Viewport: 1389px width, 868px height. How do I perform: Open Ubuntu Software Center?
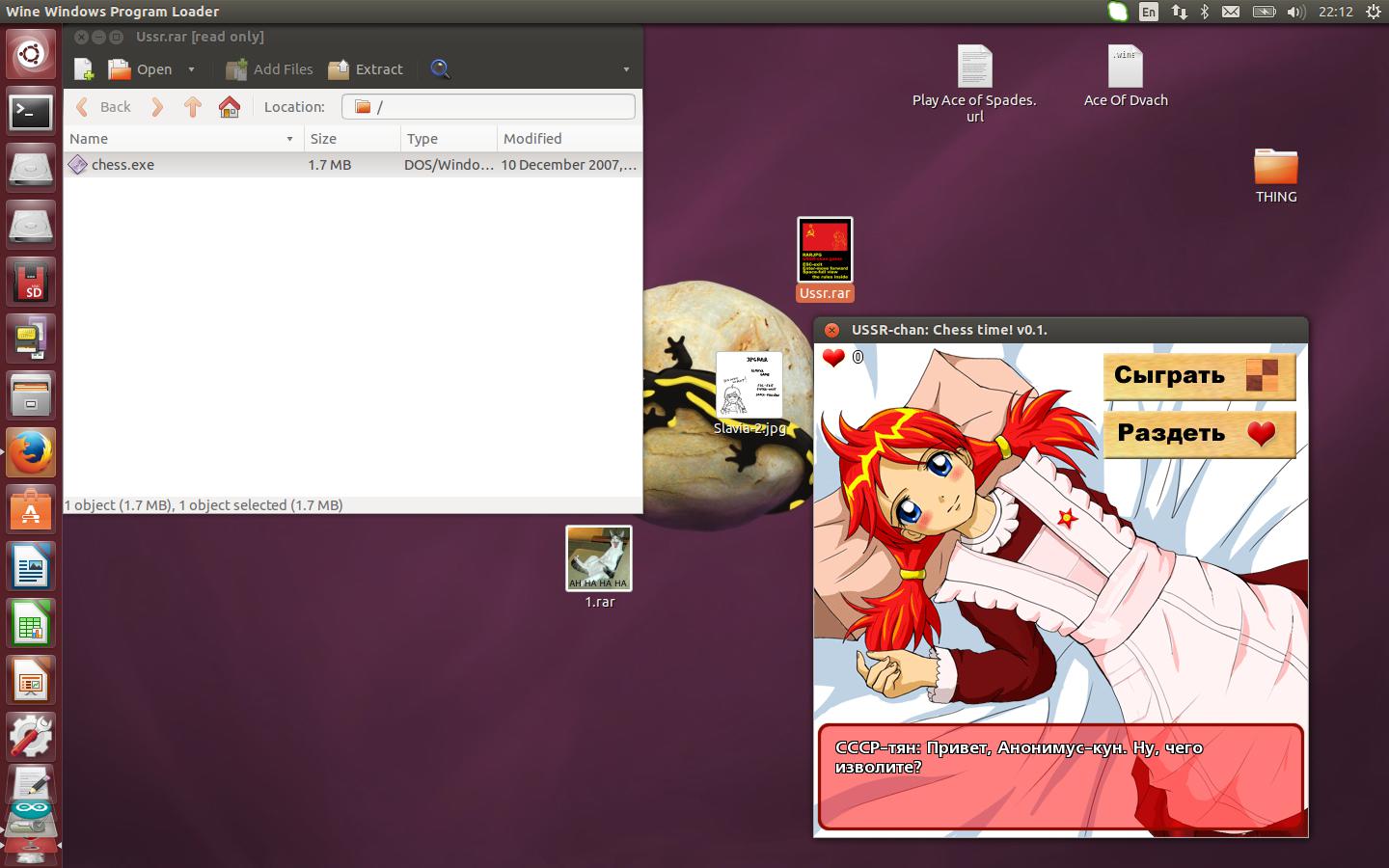tap(31, 509)
